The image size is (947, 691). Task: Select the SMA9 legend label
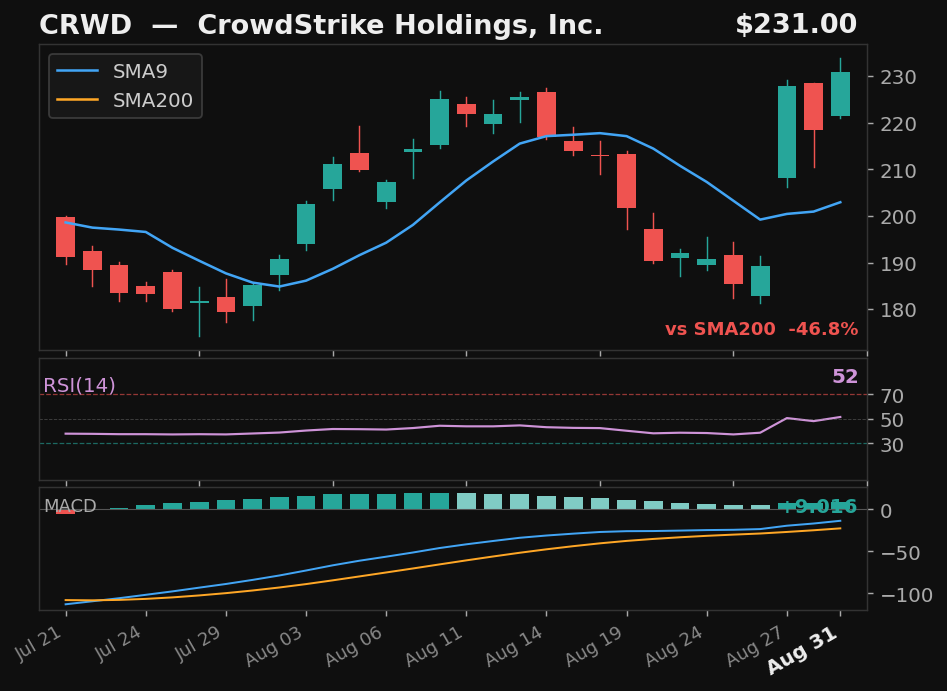click(140, 71)
